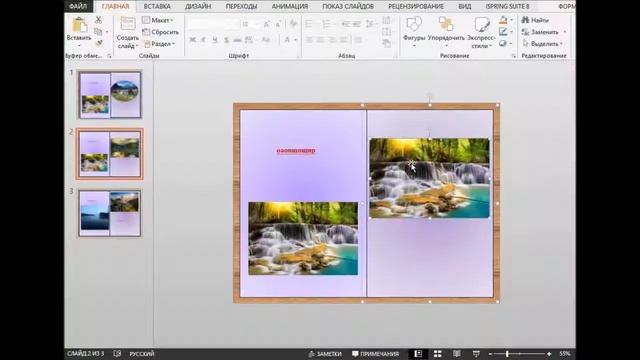640x360 pixels.
Task: Click the red title text on slide
Action: pos(296,151)
